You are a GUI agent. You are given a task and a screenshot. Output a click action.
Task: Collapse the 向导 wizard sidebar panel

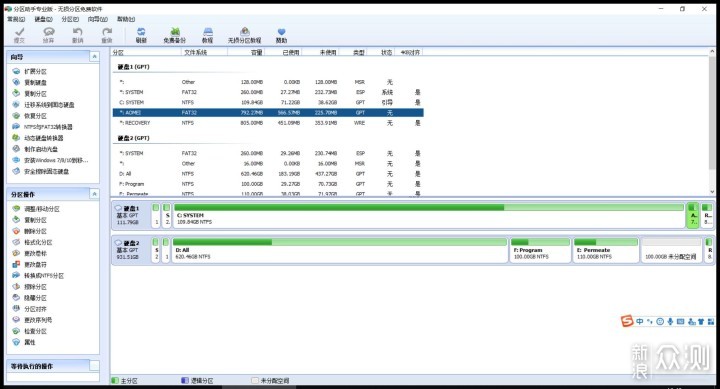[x=94, y=56]
